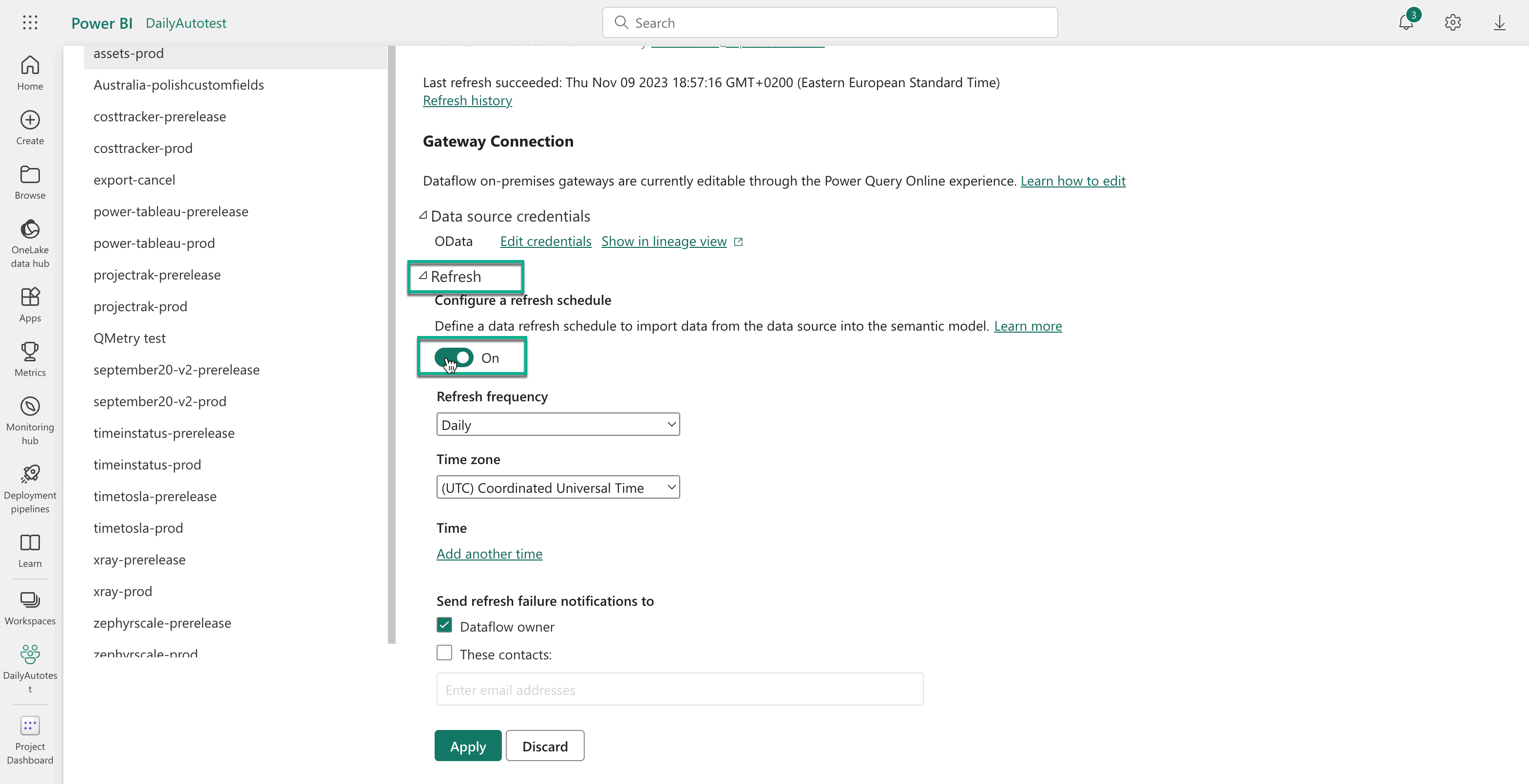Screen dimensions: 1529x784
Task: Click the email addresses input field
Action: [679, 690]
